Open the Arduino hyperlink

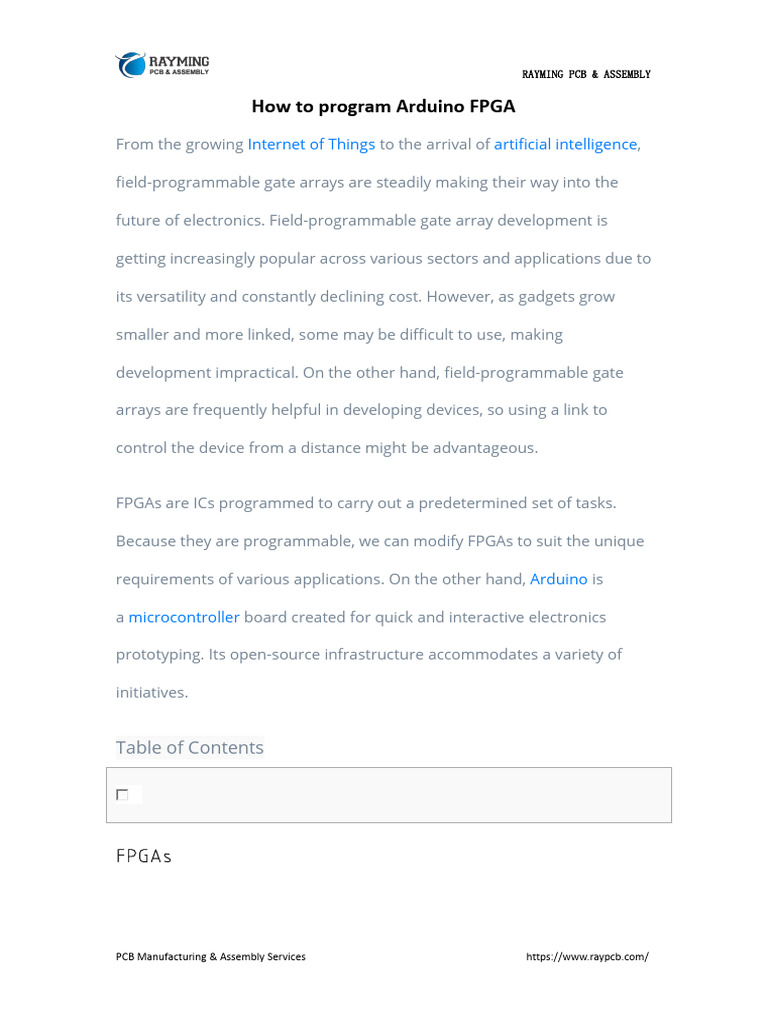[x=558, y=579]
